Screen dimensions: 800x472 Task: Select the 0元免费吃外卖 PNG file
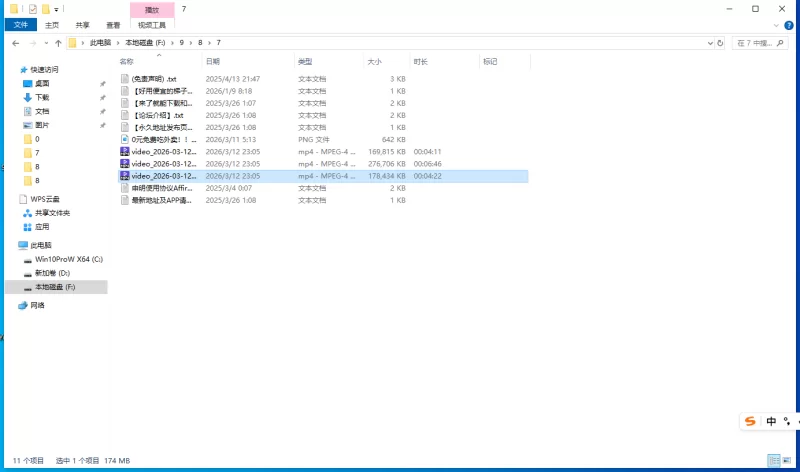(x=160, y=139)
